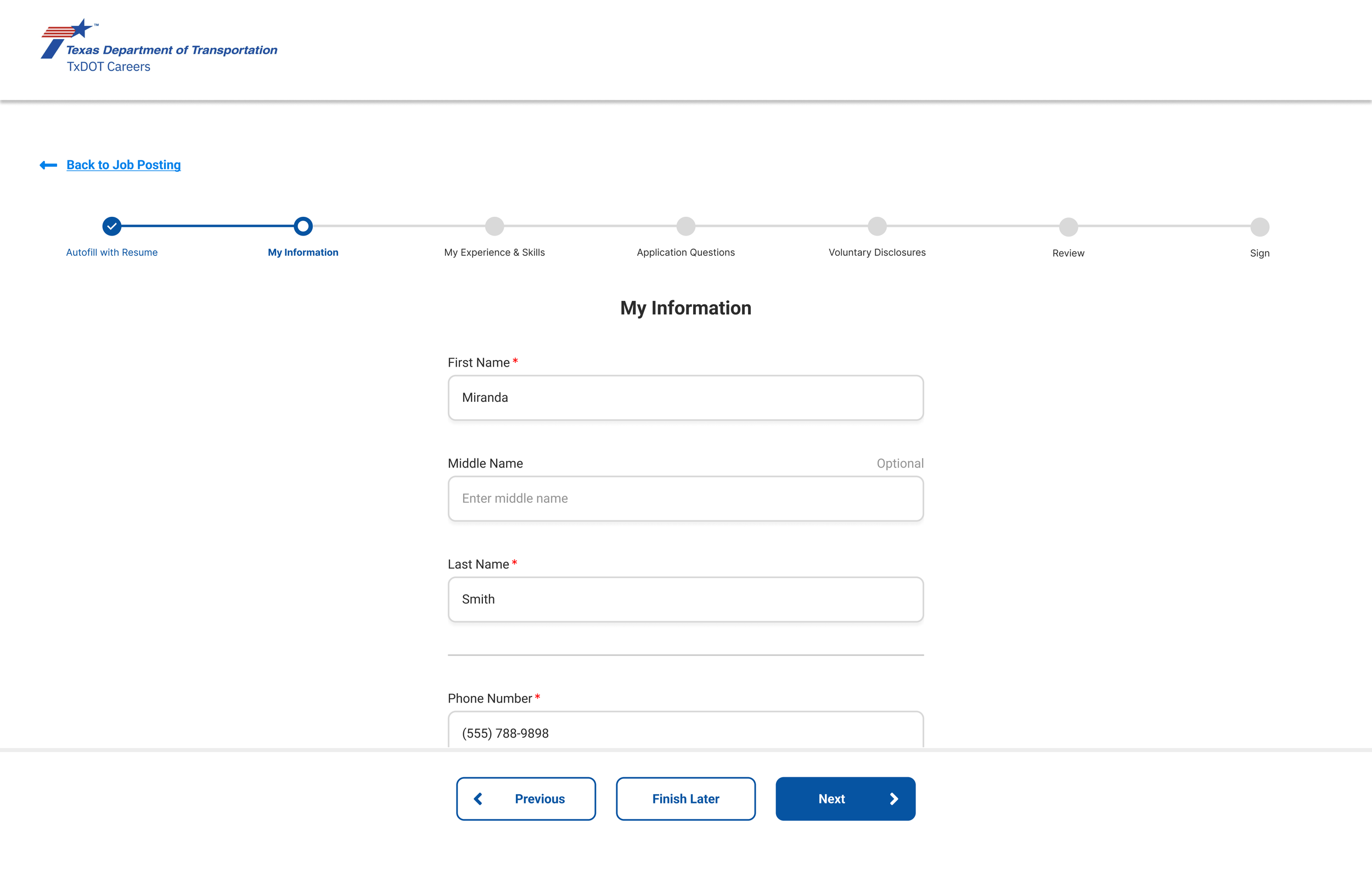Click the Application Questions step circle
Screen dimensions: 1372x887
tap(685, 226)
